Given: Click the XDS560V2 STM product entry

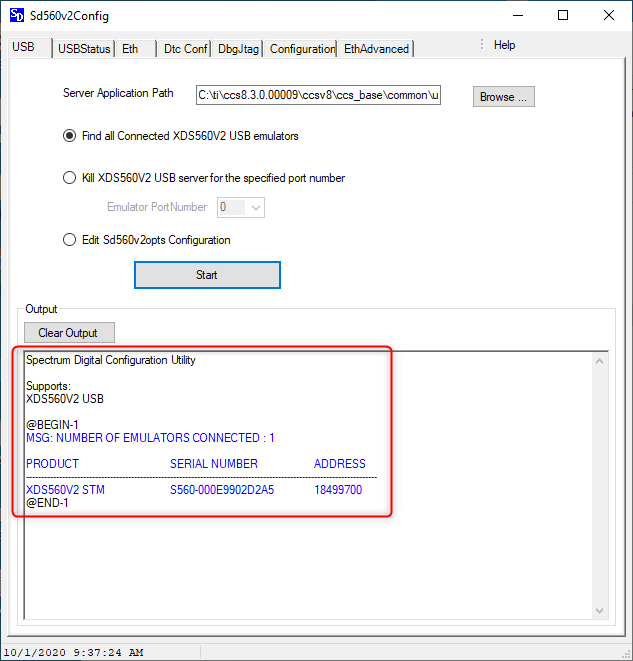Looking at the screenshot, I should (65, 489).
